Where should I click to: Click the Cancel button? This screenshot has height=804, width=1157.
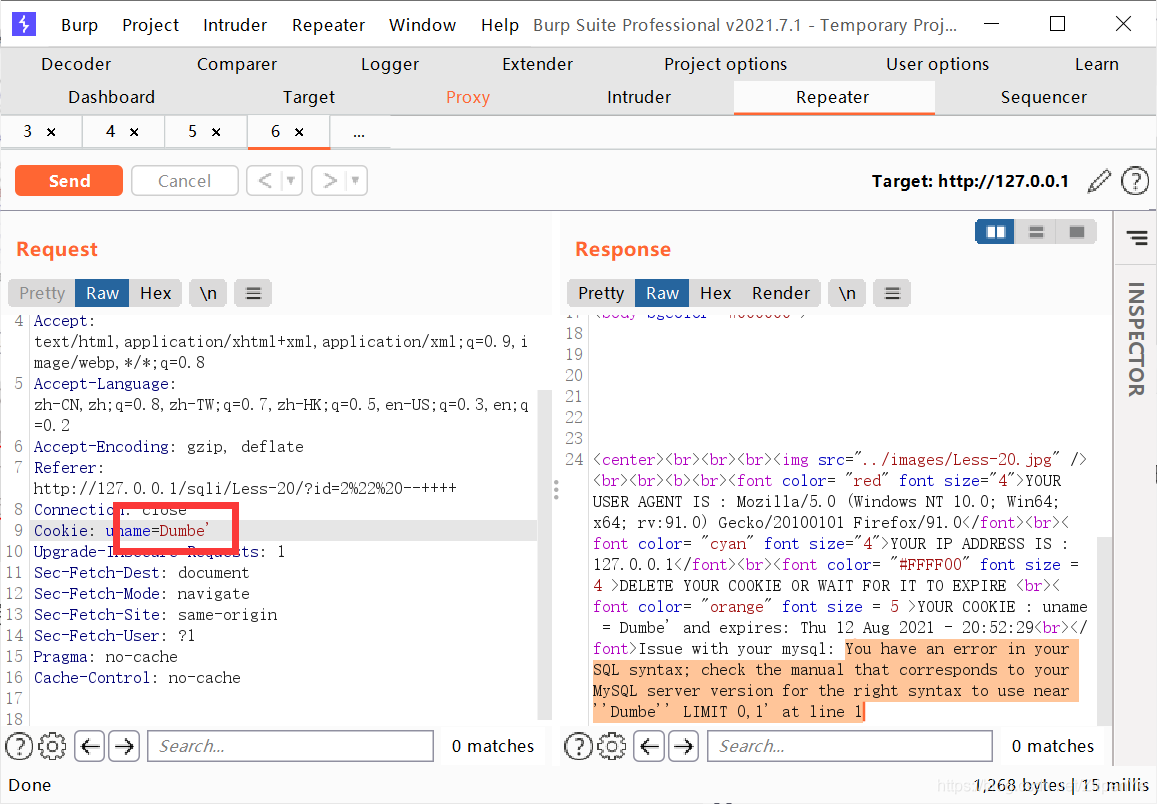tap(184, 181)
